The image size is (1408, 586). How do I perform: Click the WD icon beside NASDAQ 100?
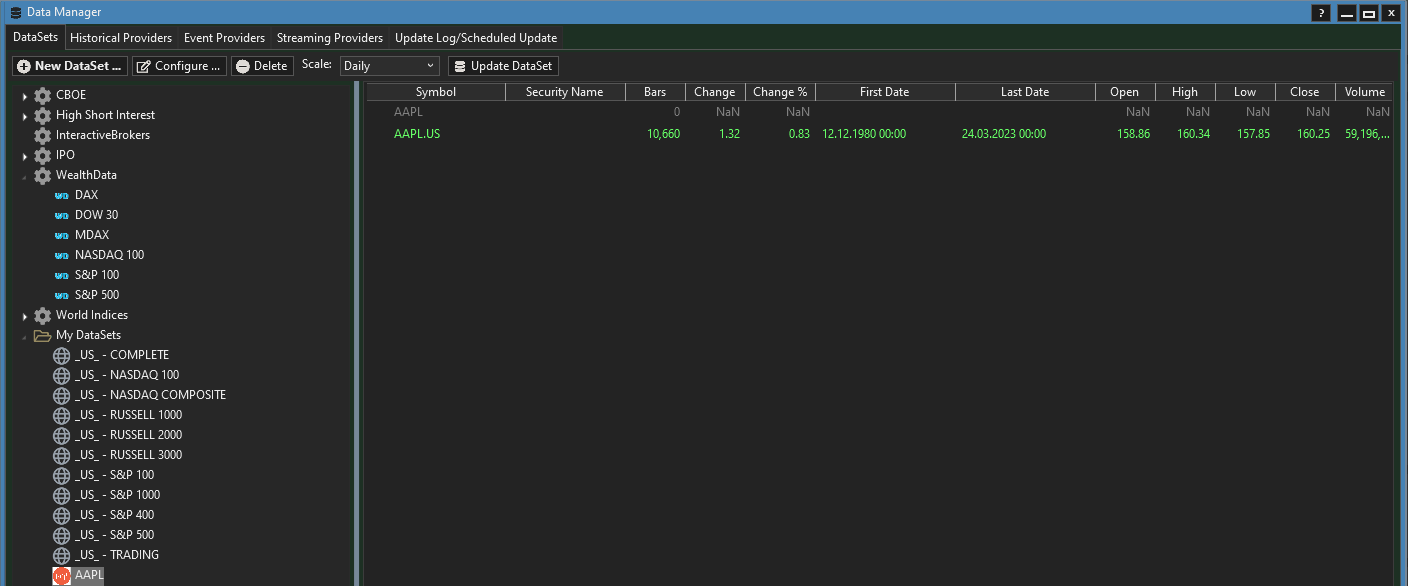[x=61, y=255]
